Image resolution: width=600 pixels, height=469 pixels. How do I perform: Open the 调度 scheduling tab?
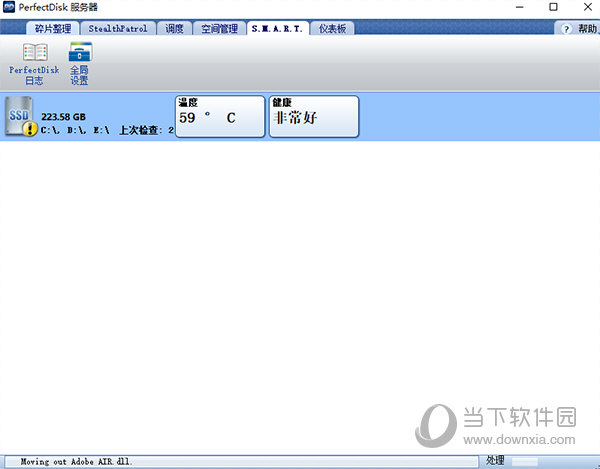click(174, 28)
